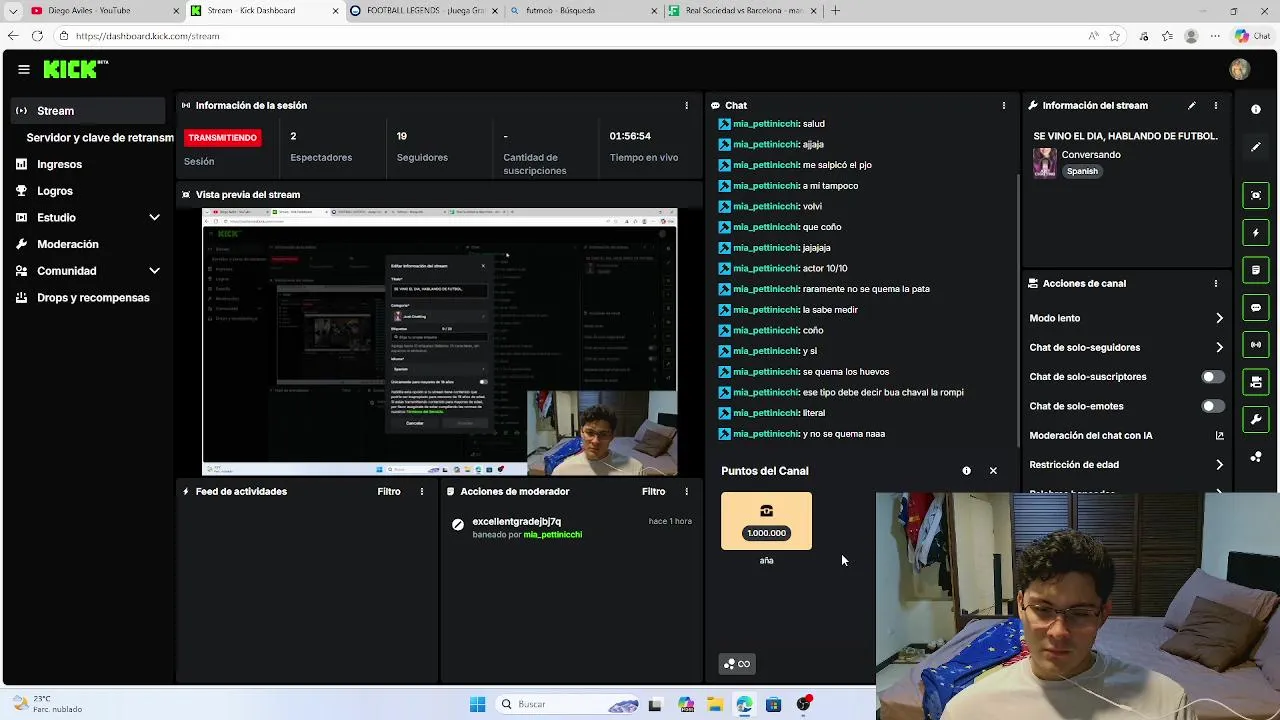The height and width of the screenshot is (720, 1280).
Task: Open File Explorer from the taskbar
Action: [715, 704]
